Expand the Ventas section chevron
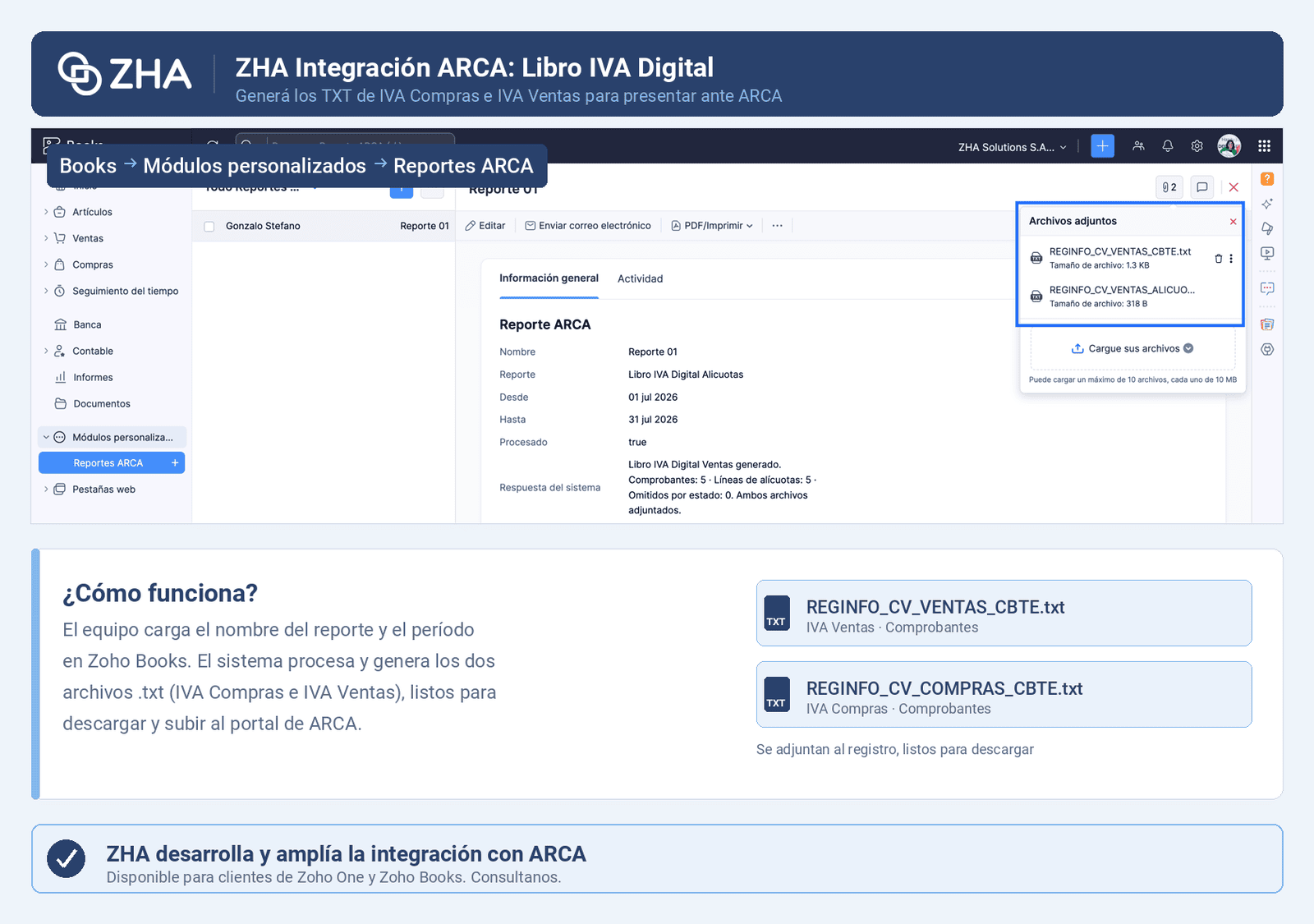The height and width of the screenshot is (924, 1314). [46, 238]
